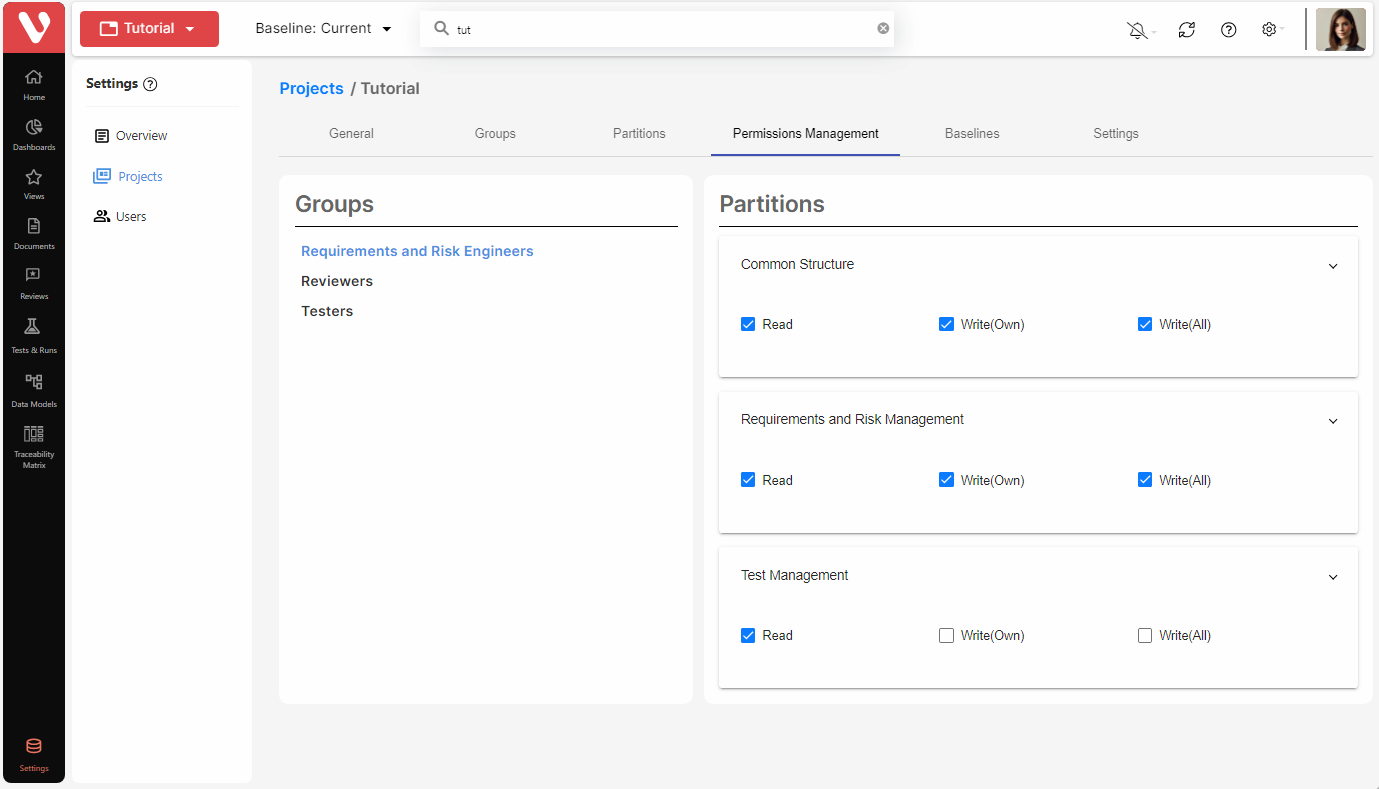Viewport: 1379px width, 789px height.
Task: Enable Write(All) for Test Management
Action: [1145, 636]
